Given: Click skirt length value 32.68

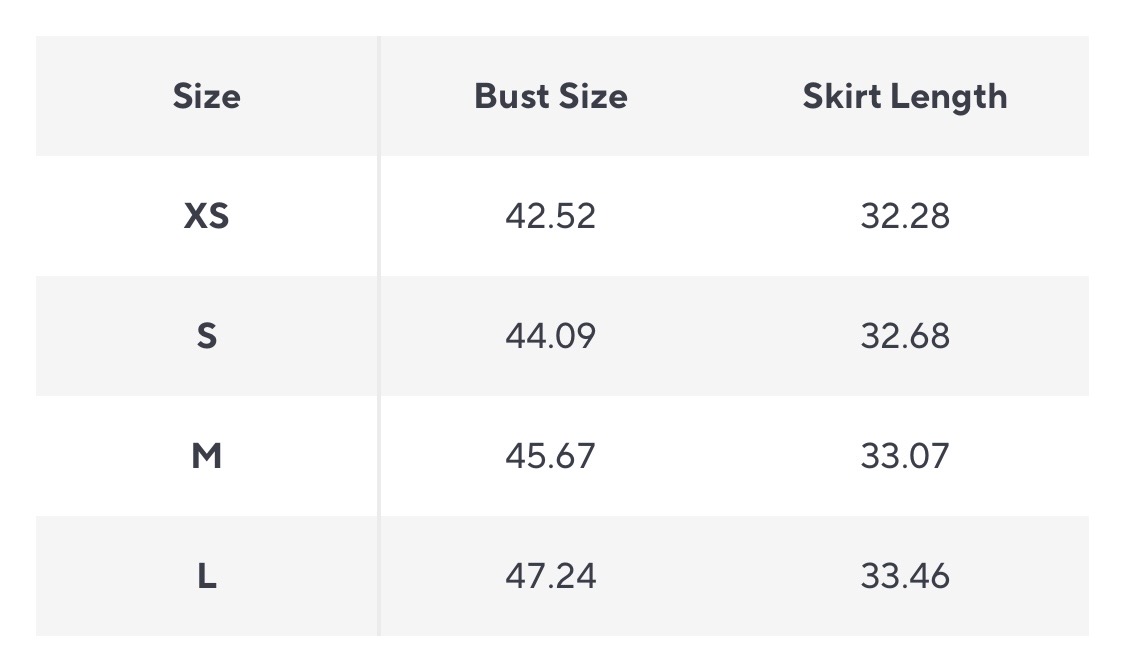Looking at the screenshot, I should click(x=904, y=336).
